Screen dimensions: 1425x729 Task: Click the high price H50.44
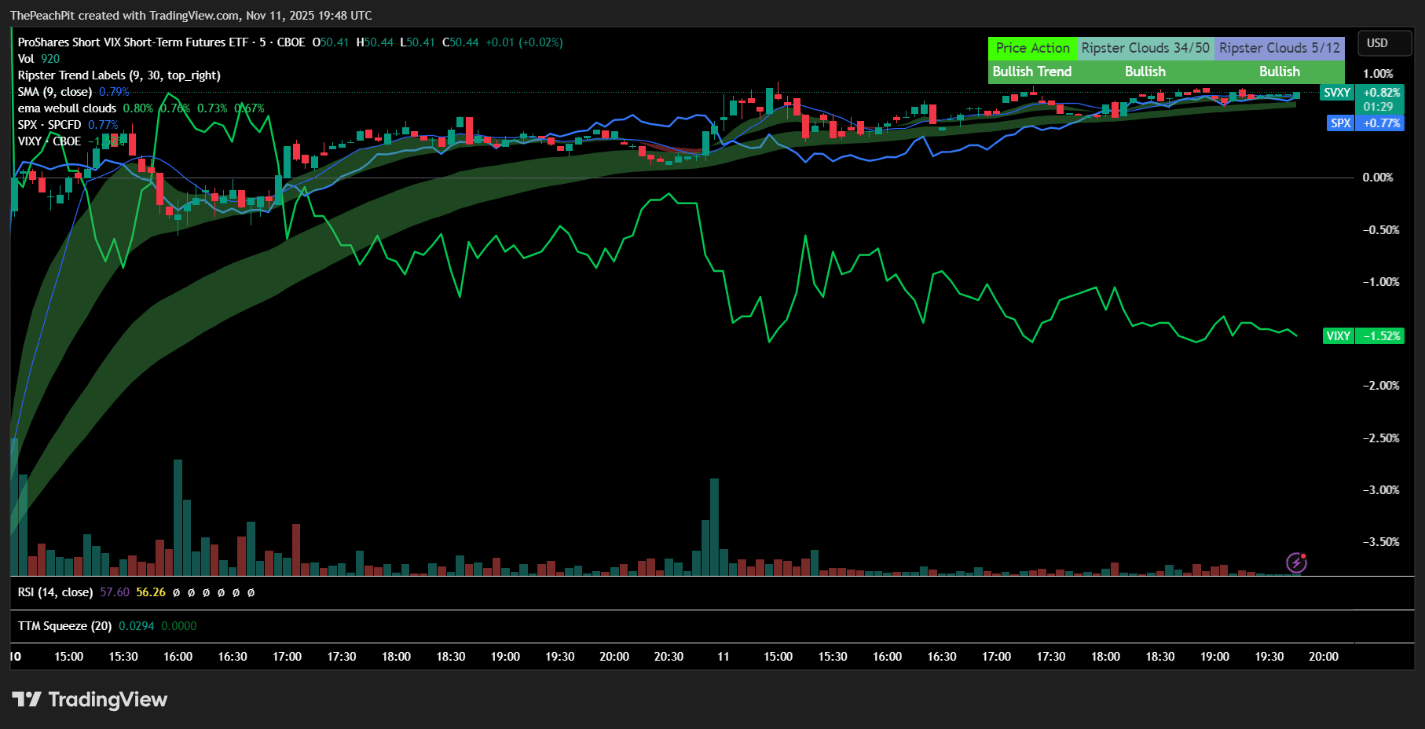click(x=375, y=43)
